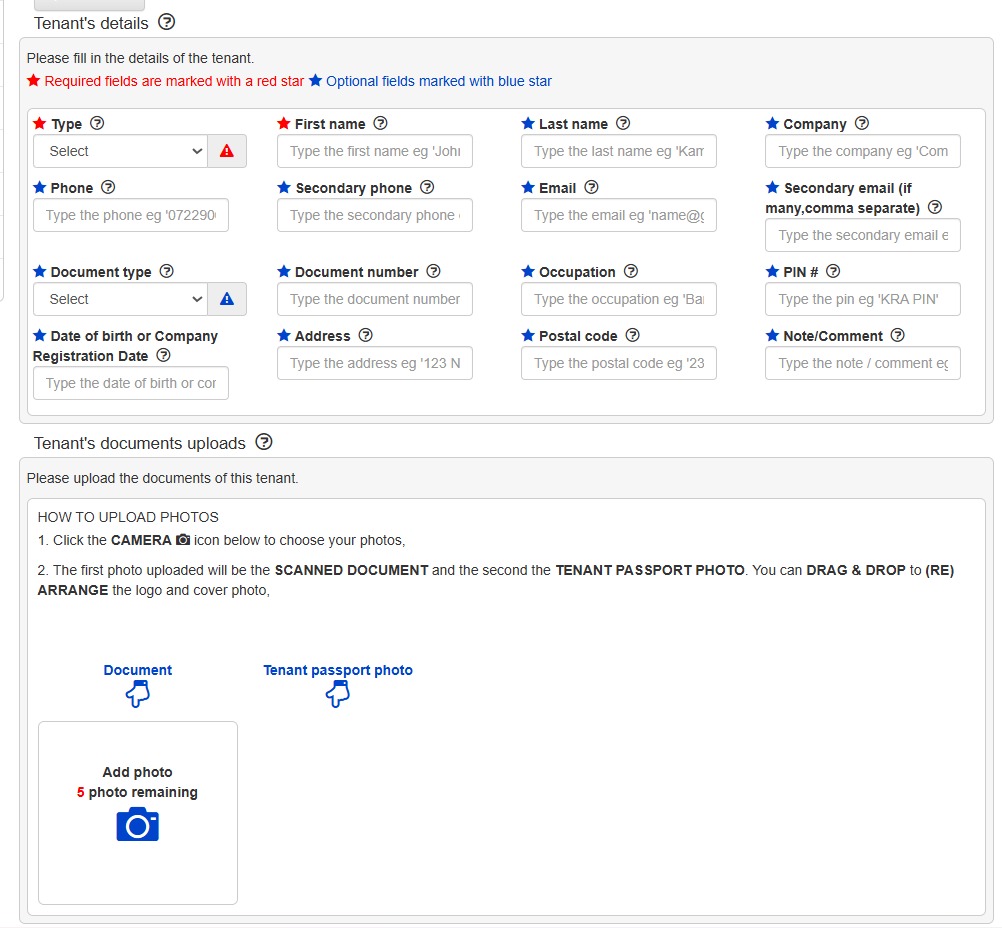Focus the First name input field
The image size is (1002, 928).
(x=375, y=151)
